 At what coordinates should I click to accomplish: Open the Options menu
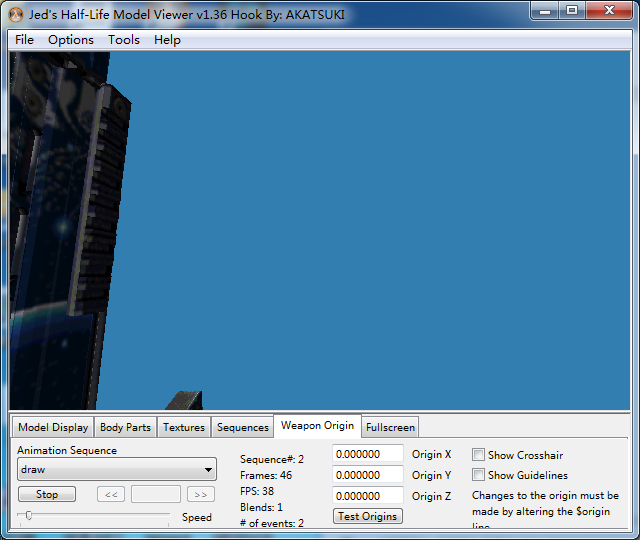click(71, 40)
